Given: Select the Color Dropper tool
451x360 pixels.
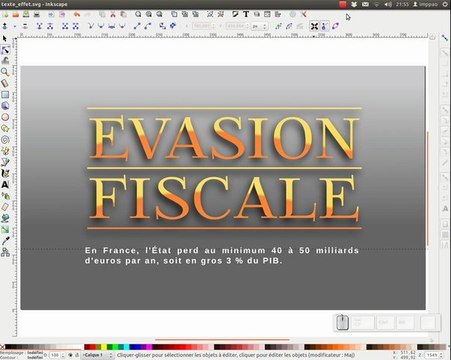Looking at the screenshot, I should [5, 241].
